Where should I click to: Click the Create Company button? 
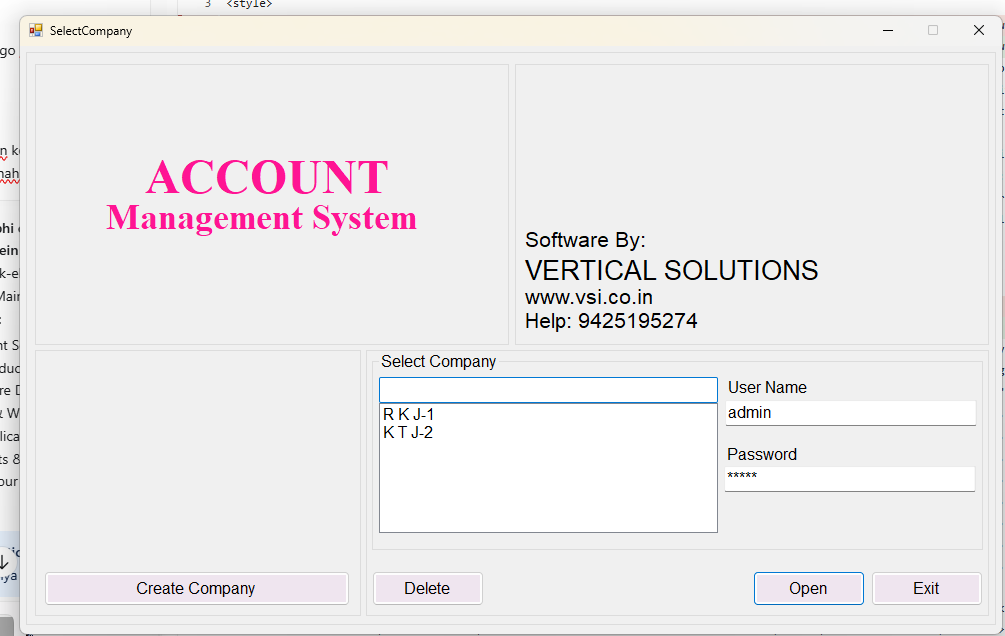coord(197,588)
